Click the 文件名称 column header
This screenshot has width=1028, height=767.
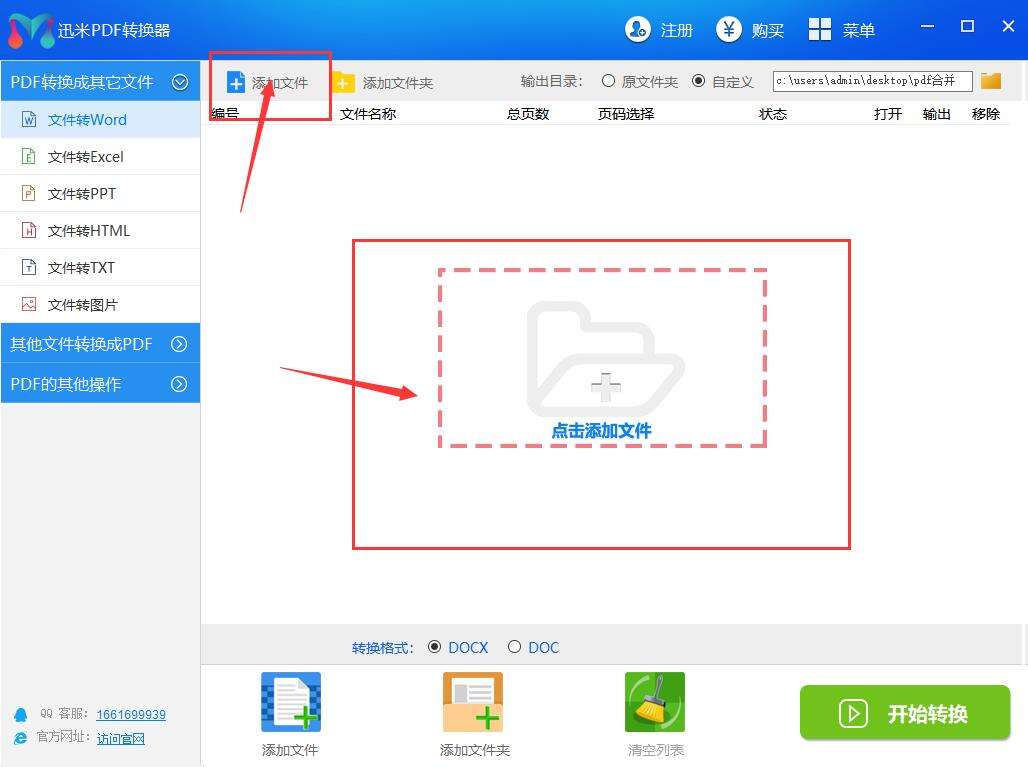[368, 114]
